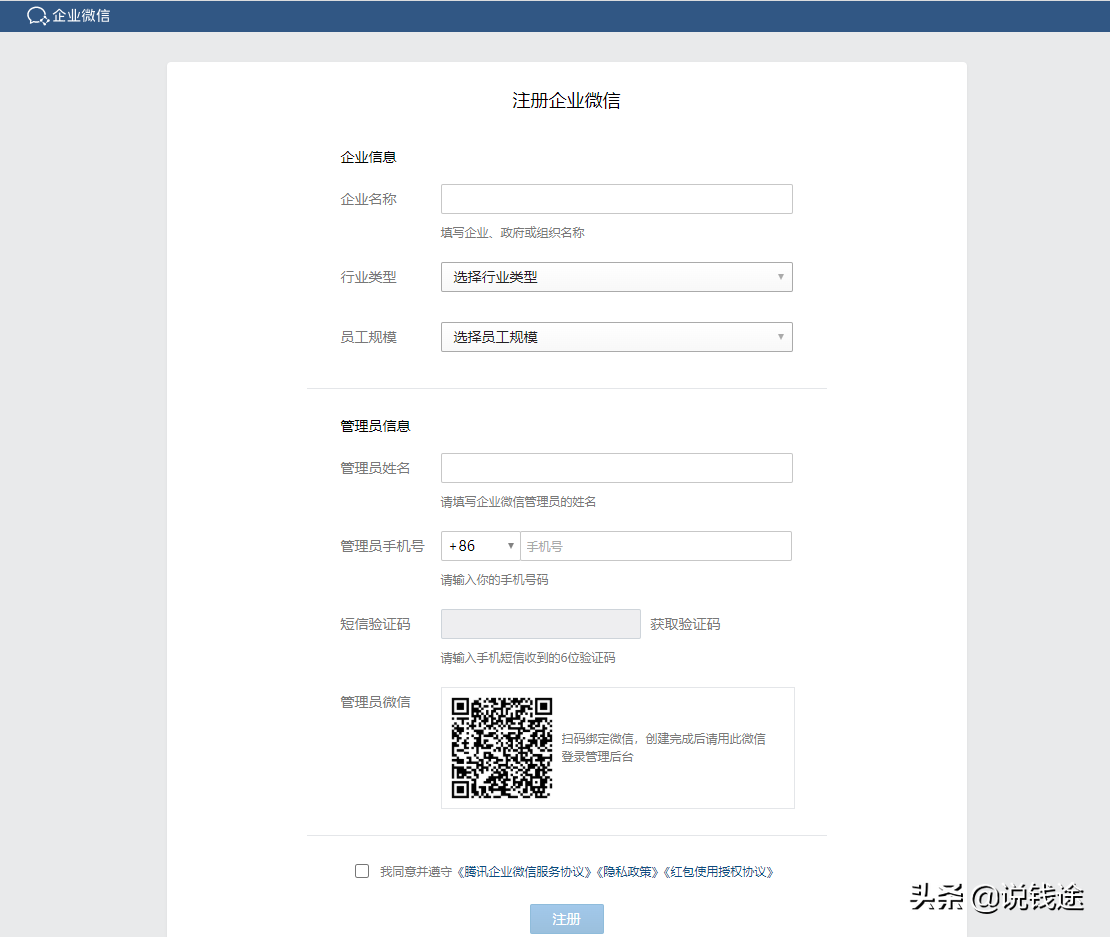Click the 手机号 phone number field
This screenshot has width=1110, height=937.
click(657, 546)
